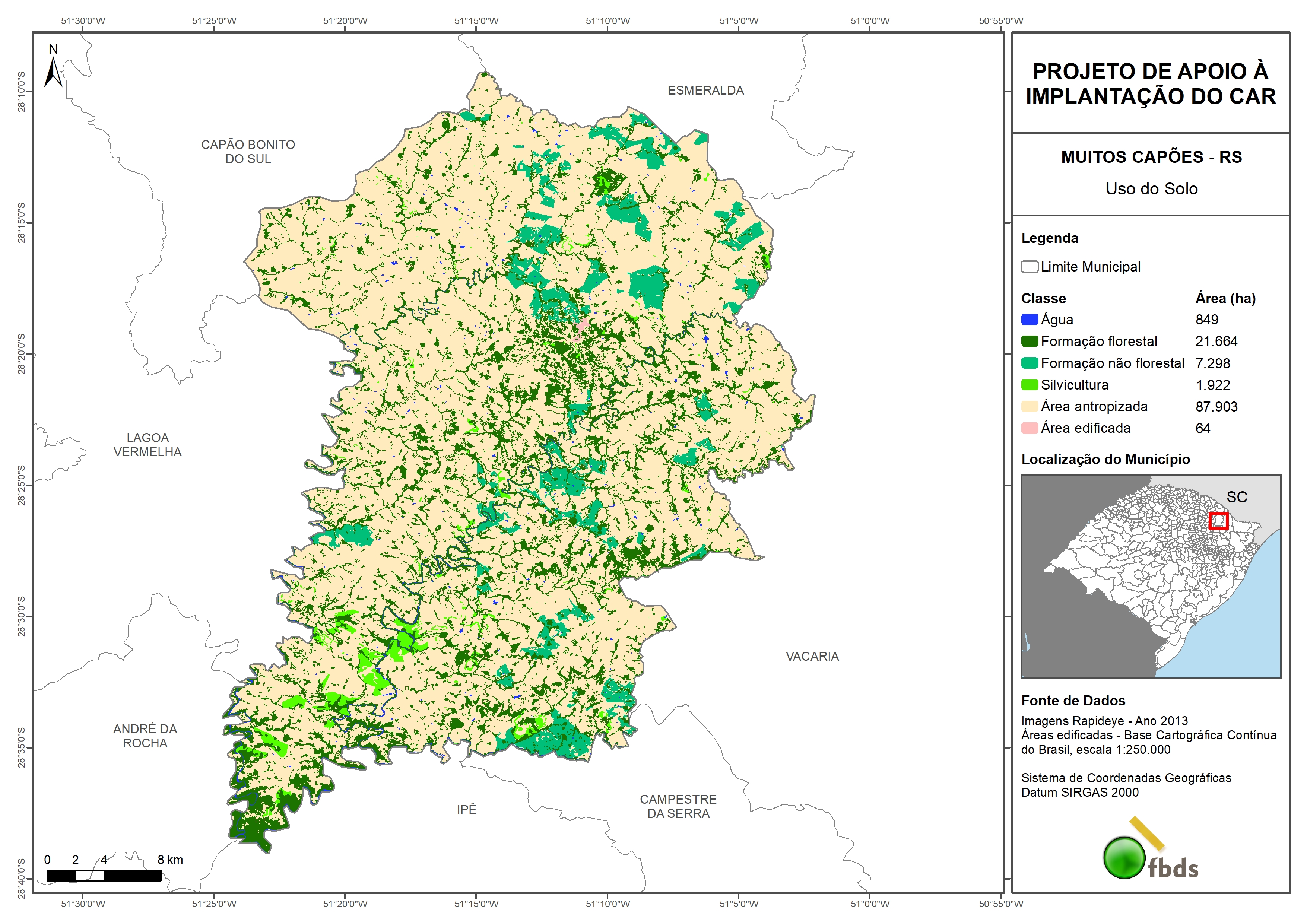Click the Silvicultura bright green swatch
The height and width of the screenshot is (924, 1307).
click(1029, 384)
